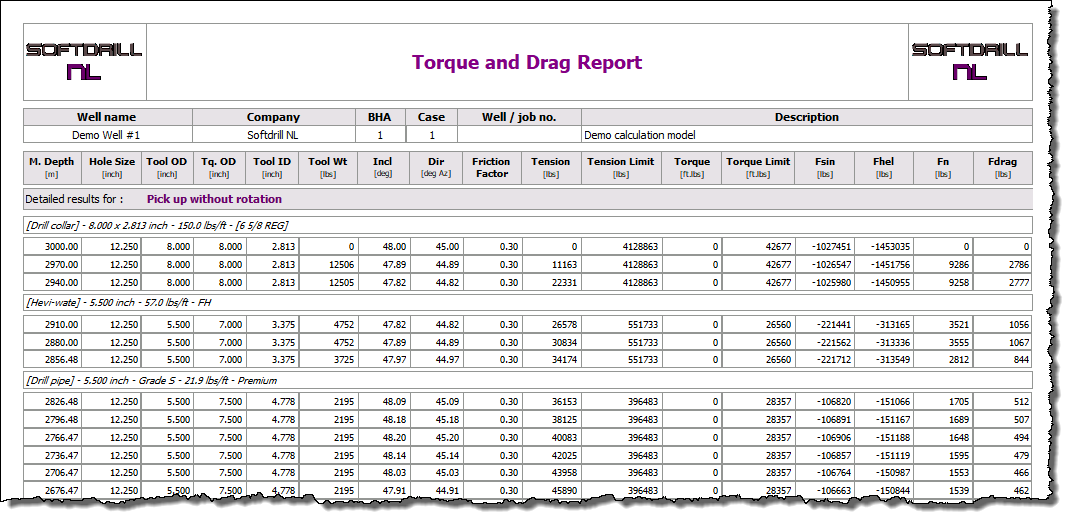1070x519 pixels.
Task: Click the Demo Well #1 cell
Action: point(107,134)
